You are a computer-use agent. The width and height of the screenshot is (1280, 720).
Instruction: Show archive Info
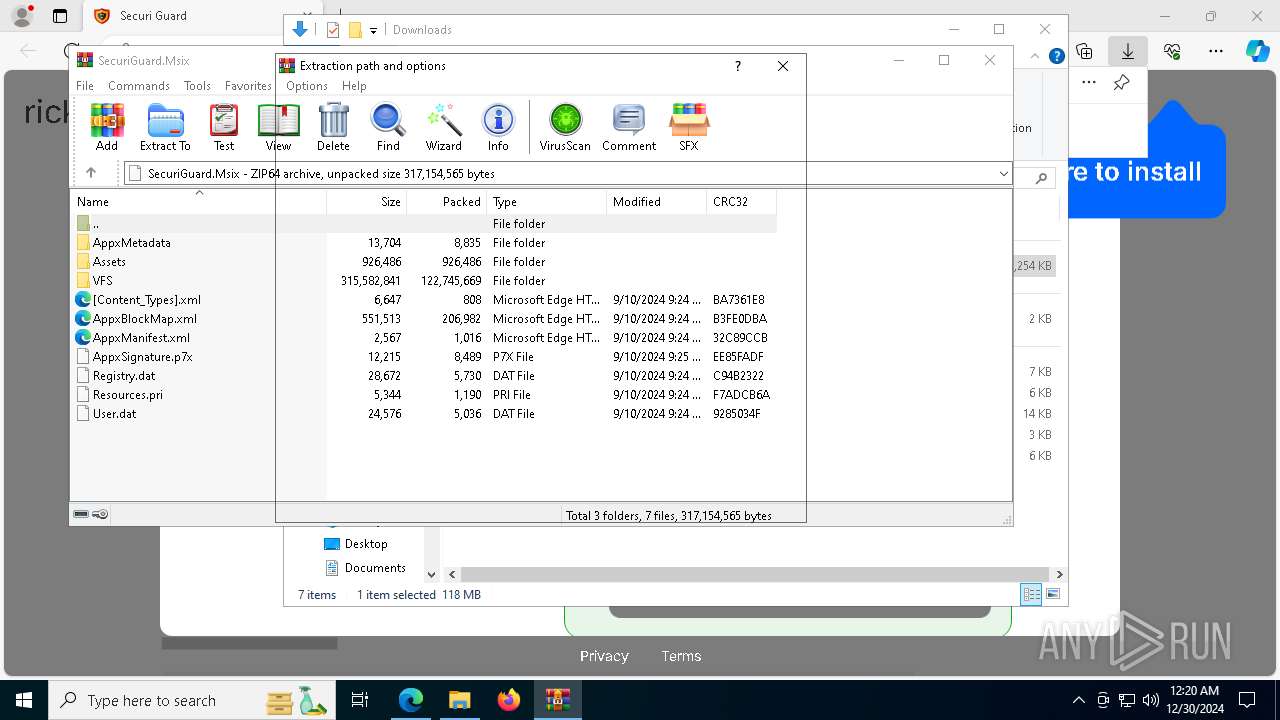498,127
